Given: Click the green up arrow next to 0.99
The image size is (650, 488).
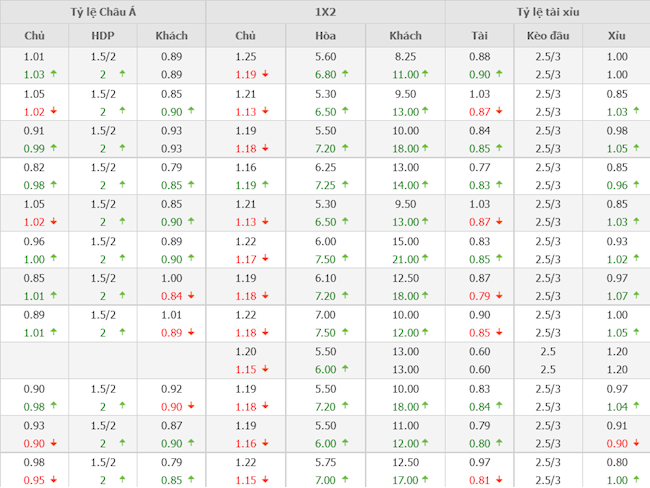Looking at the screenshot, I should (53, 148).
